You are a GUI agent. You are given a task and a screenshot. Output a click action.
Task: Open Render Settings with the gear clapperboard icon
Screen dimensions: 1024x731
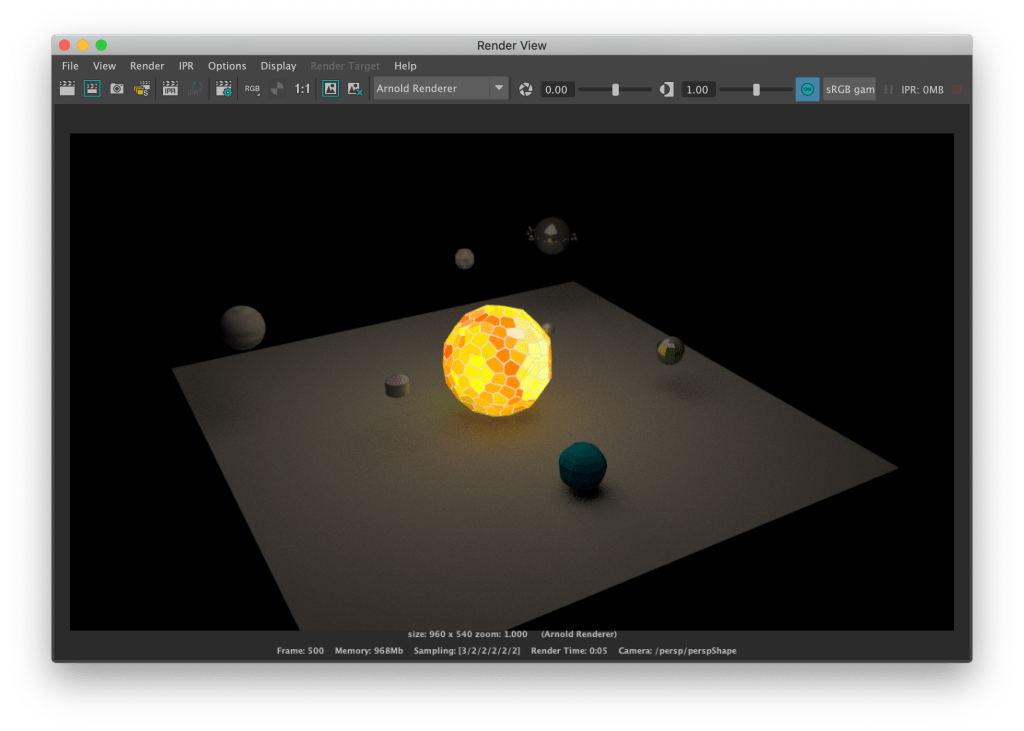[x=223, y=89]
